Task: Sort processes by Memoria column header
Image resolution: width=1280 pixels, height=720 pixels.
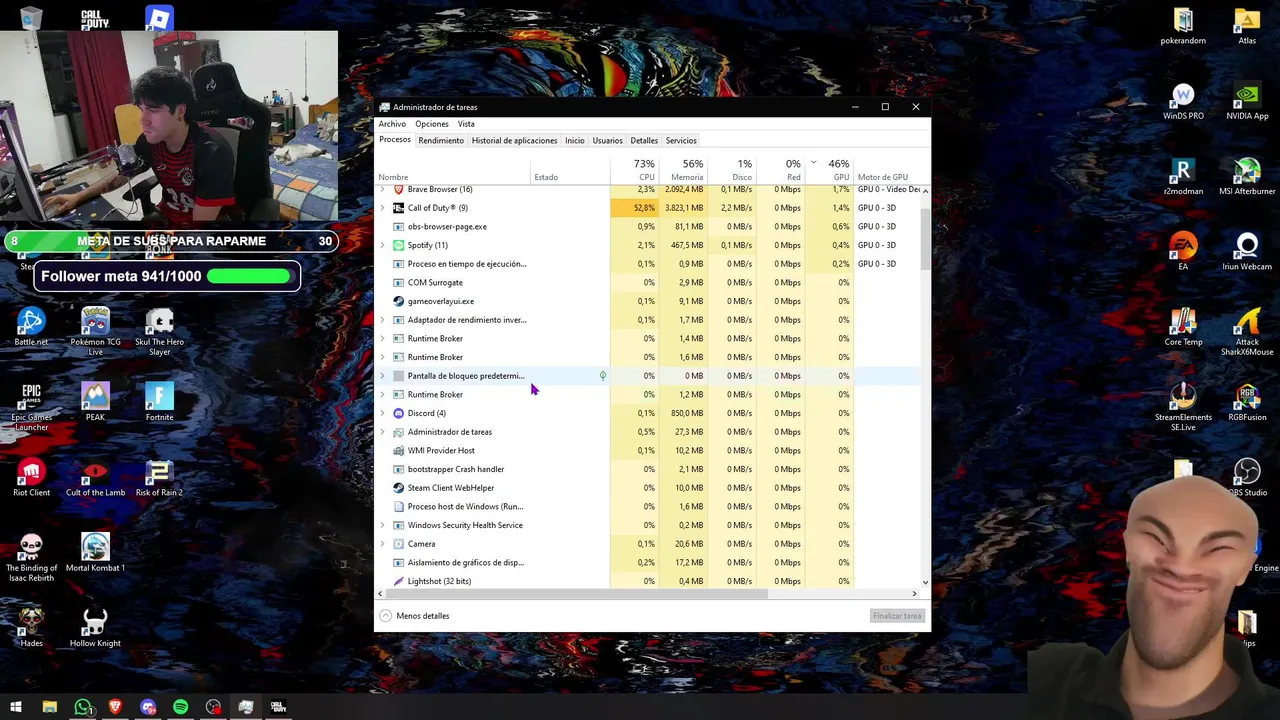Action: pos(683,169)
